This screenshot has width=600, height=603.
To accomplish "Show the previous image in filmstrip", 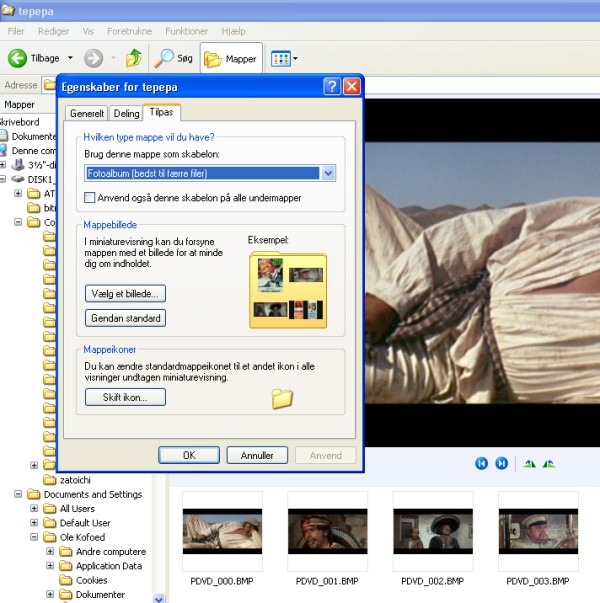I will click(x=481, y=463).
